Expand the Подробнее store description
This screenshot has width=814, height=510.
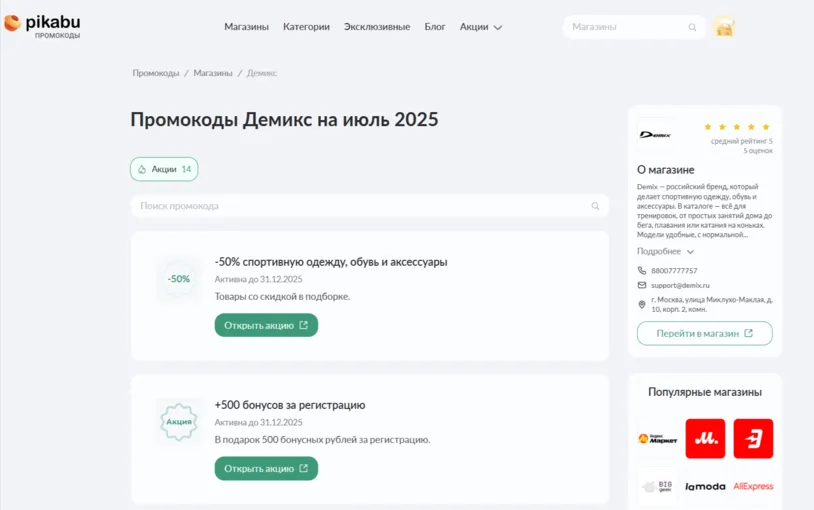666,251
